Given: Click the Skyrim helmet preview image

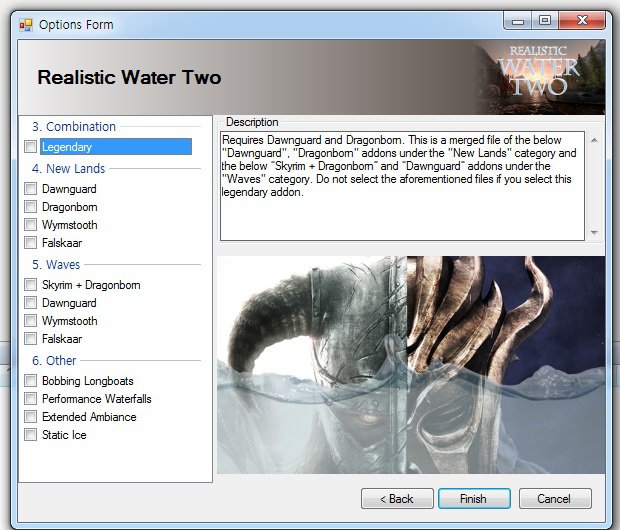Looking at the screenshot, I should [411, 364].
